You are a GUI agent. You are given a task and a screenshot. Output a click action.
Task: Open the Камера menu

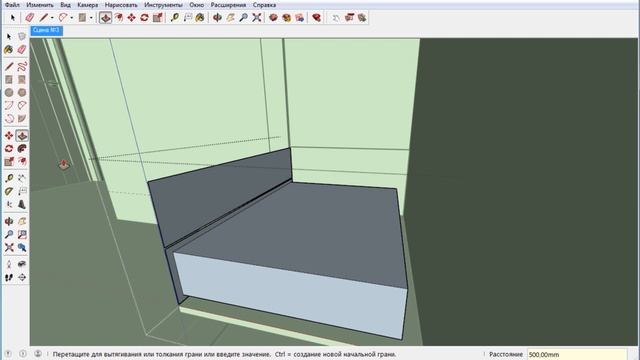[x=87, y=5]
